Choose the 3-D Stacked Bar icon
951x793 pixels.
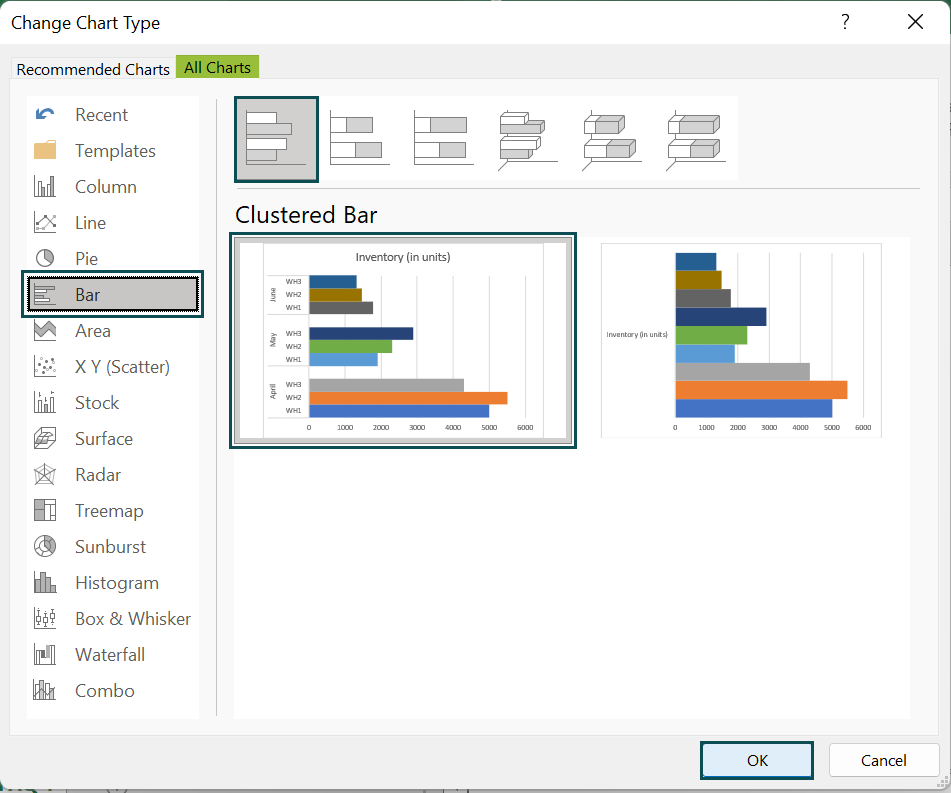(x=611, y=139)
